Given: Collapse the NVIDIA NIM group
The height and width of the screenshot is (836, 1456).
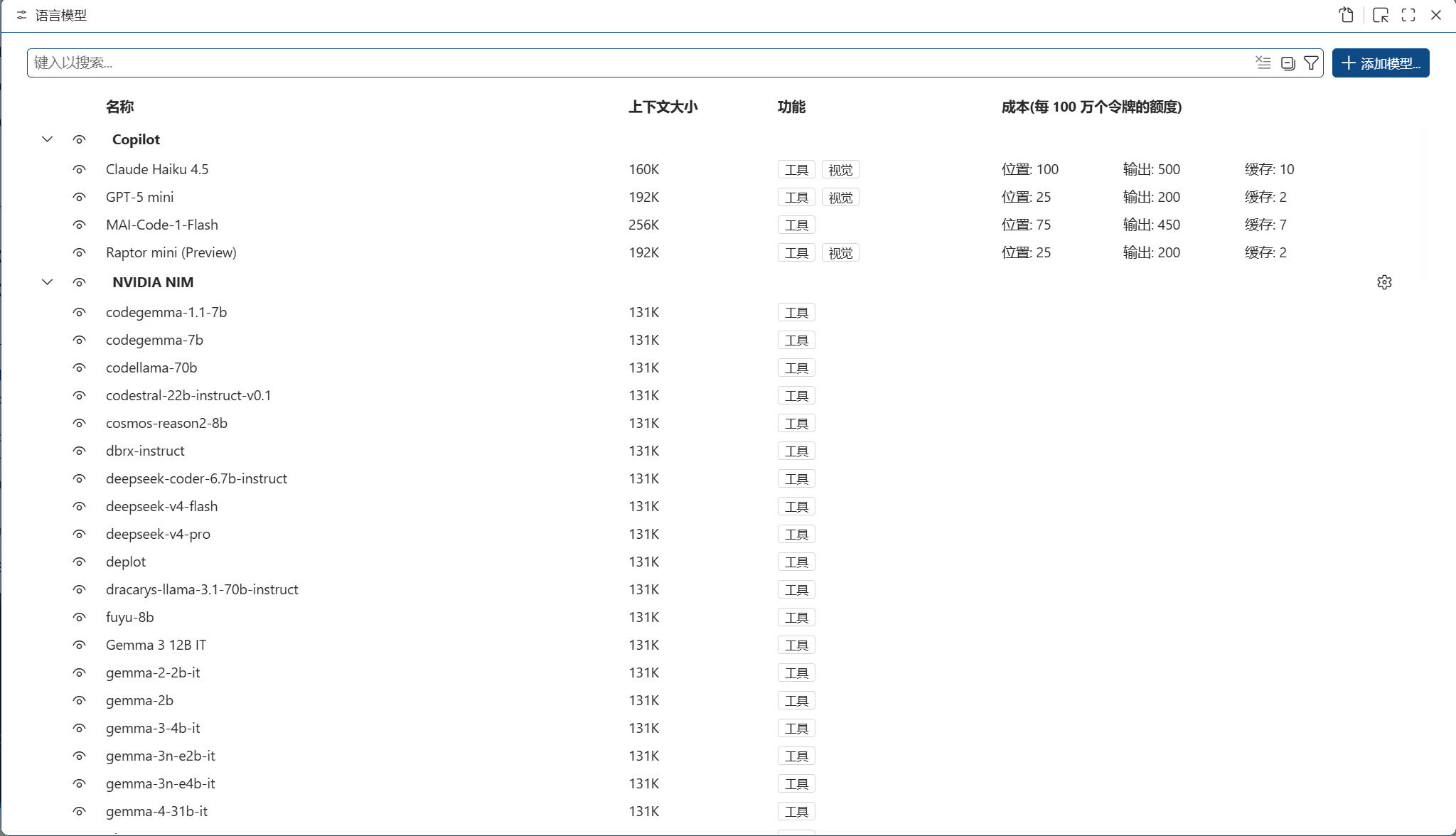Looking at the screenshot, I should (x=47, y=282).
